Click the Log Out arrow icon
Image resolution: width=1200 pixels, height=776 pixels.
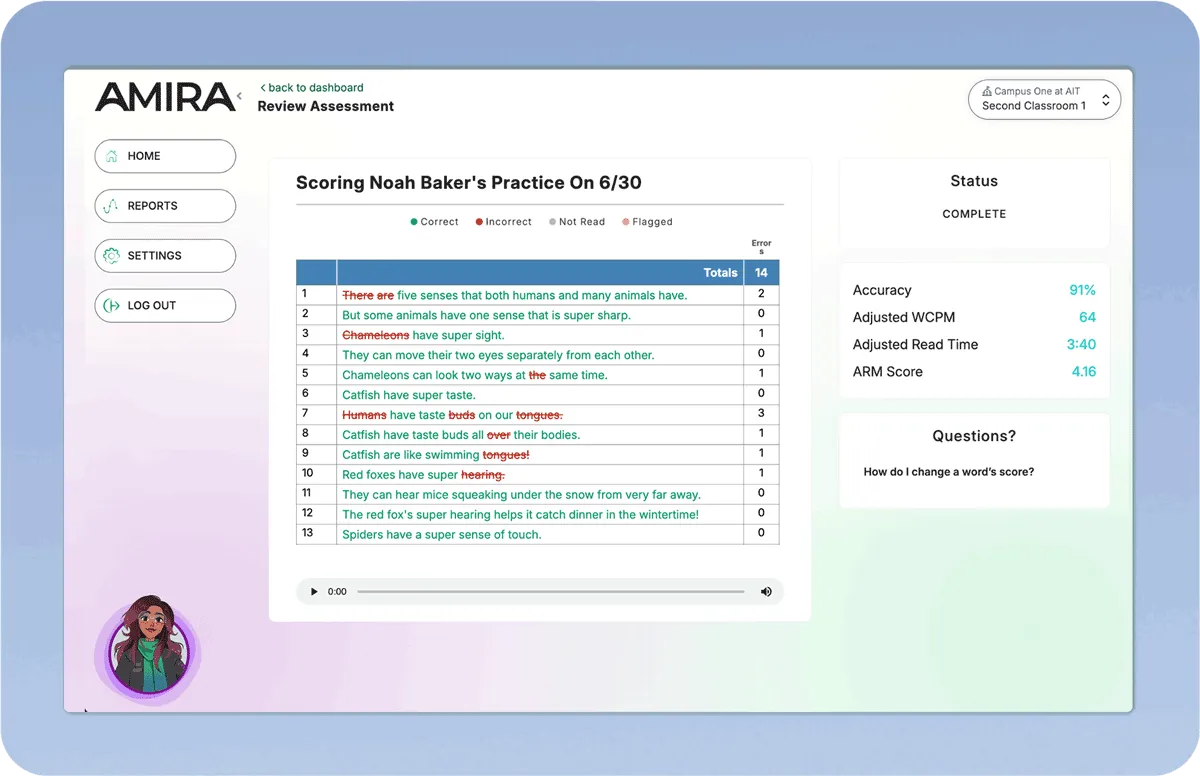click(110, 306)
